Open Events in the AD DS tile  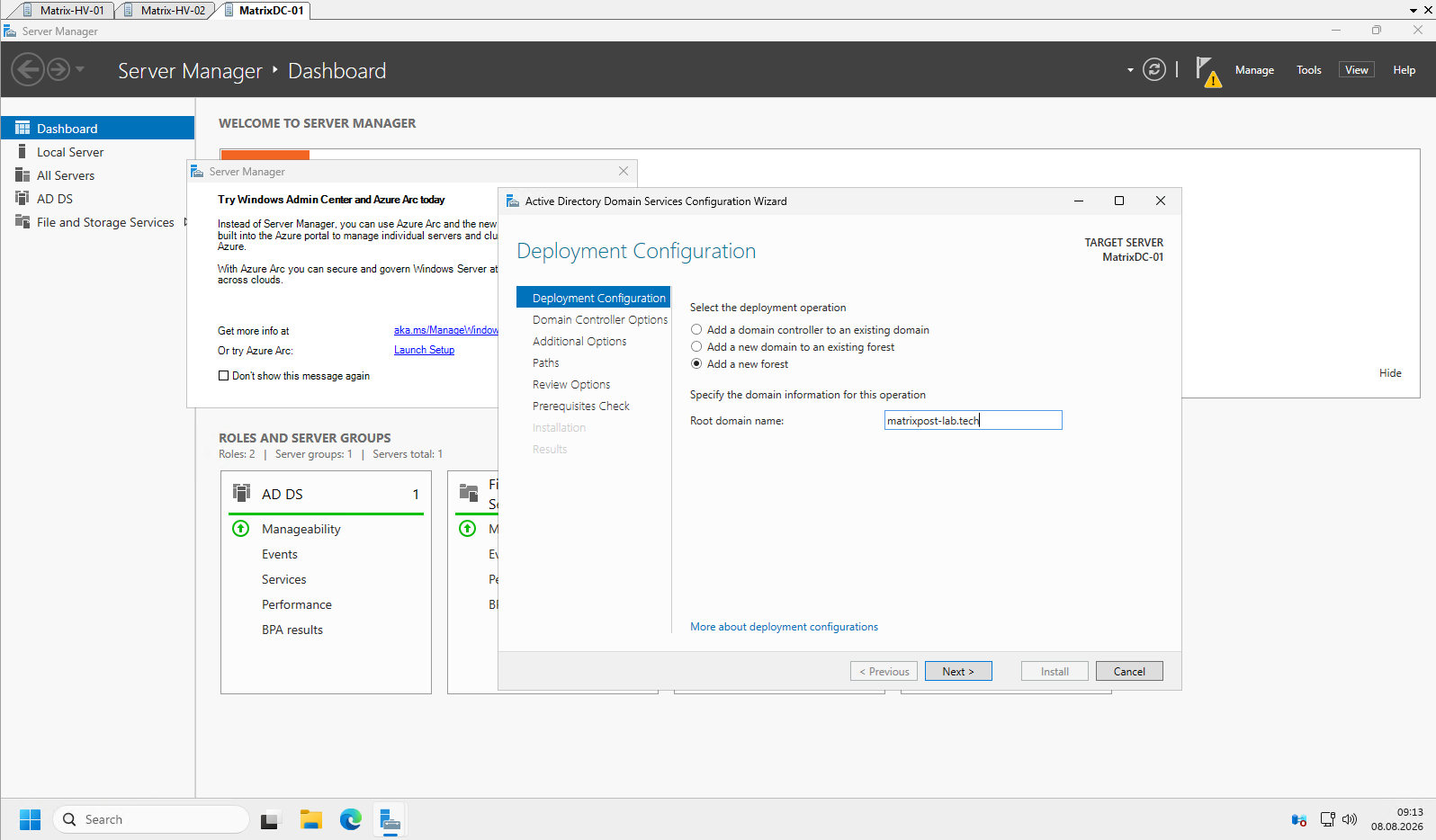click(x=280, y=555)
